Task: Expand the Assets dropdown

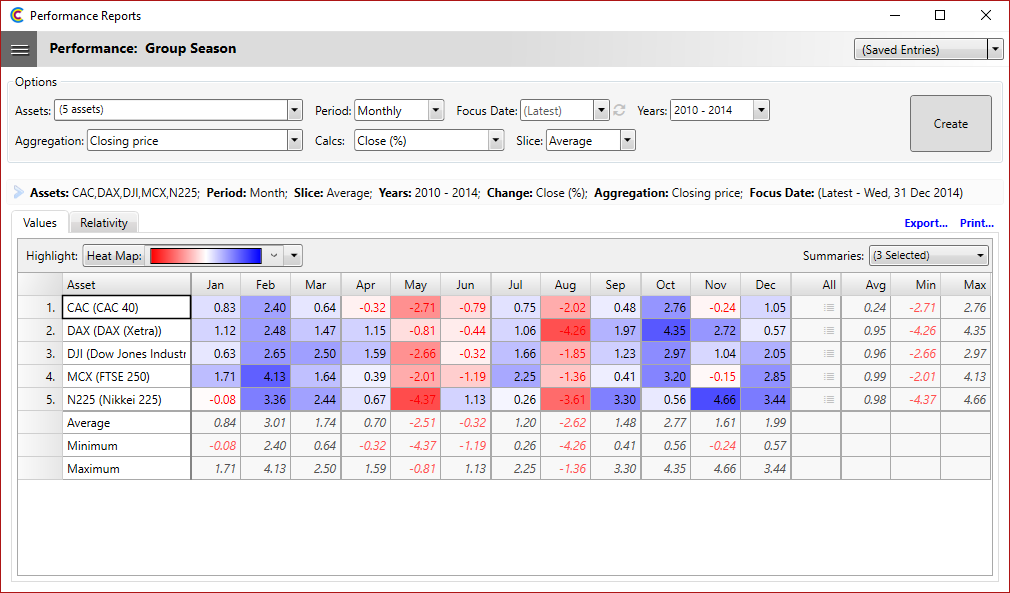Action: click(294, 111)
